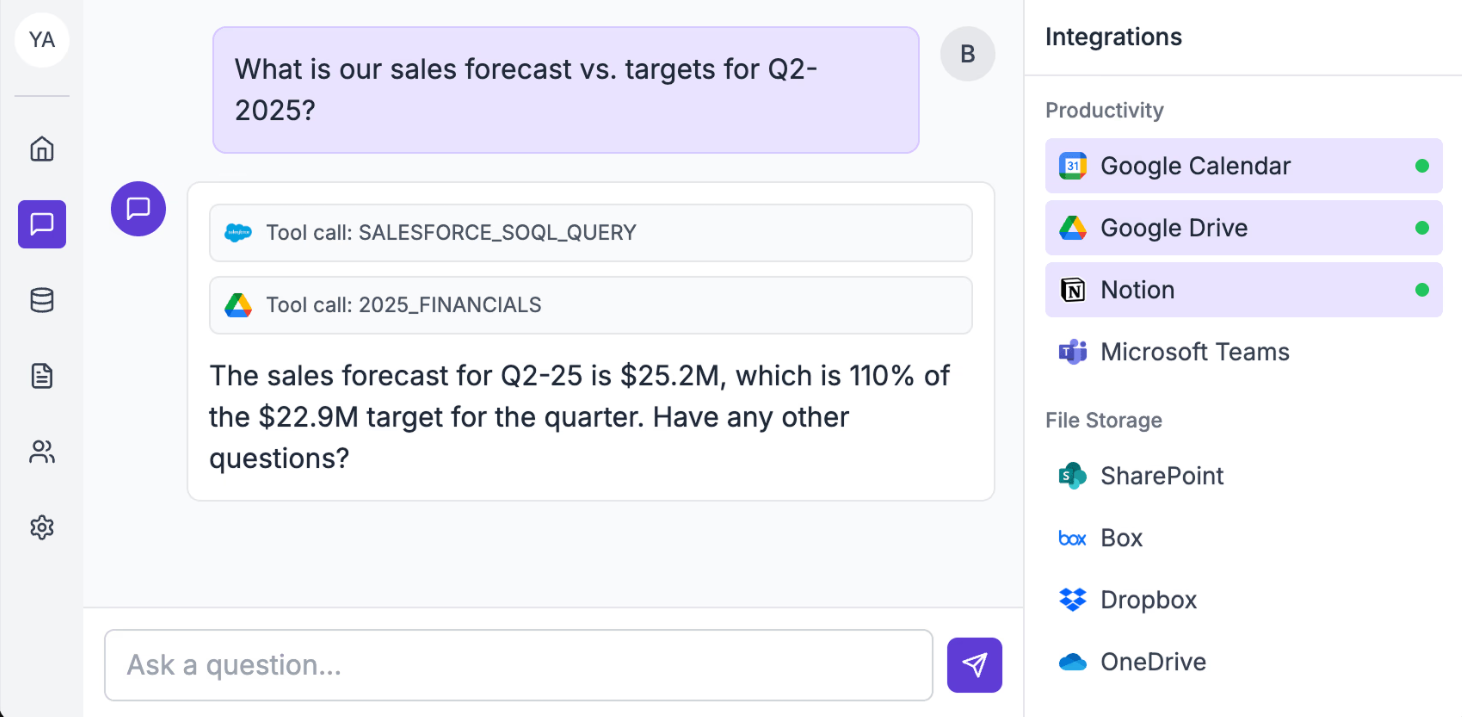
Task: Toggle the Notion integration
Action: pyautogui.click(x=1244, y=290)
